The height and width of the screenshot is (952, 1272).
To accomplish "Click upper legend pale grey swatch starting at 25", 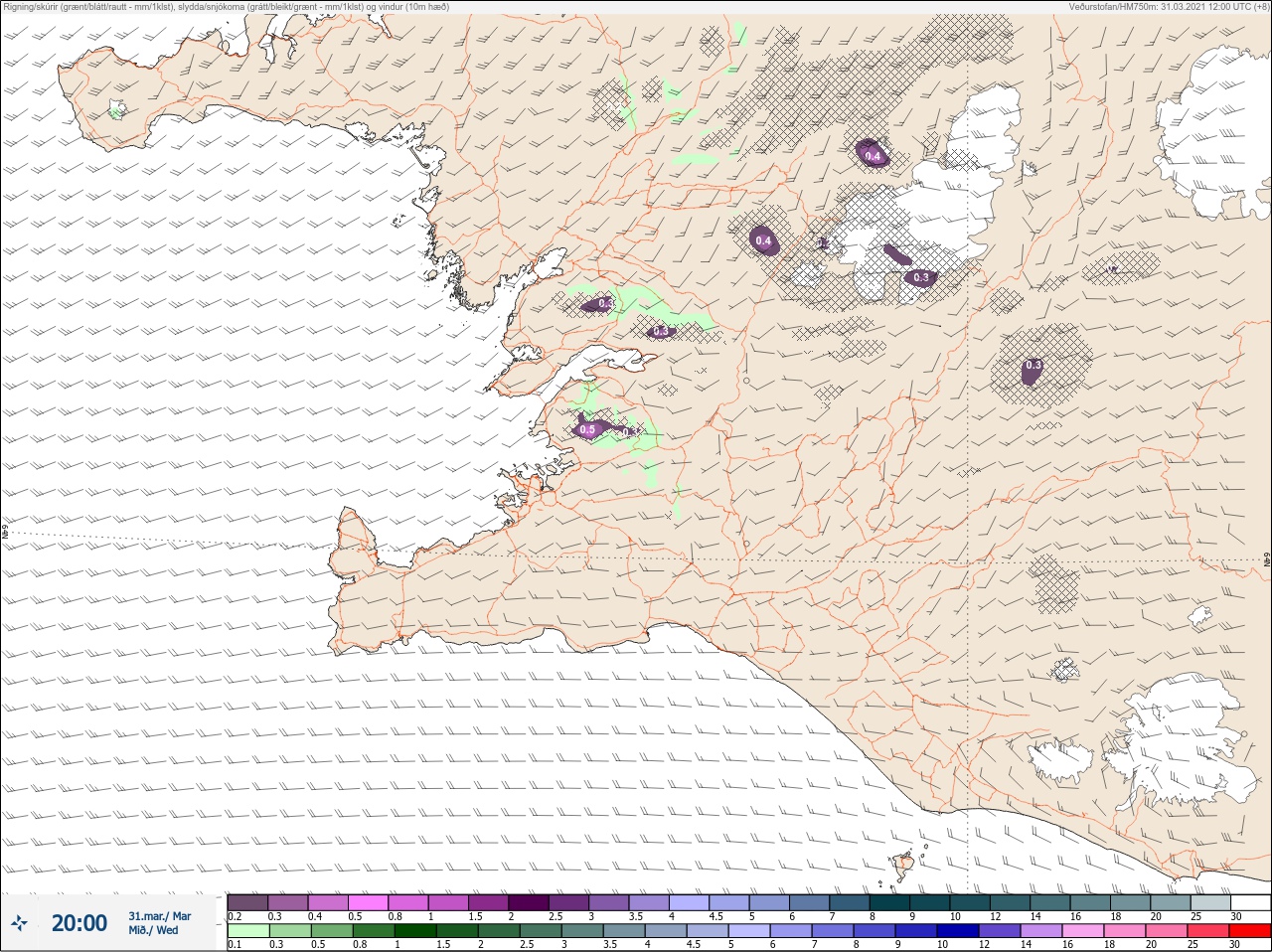I will click(1211, 902).
